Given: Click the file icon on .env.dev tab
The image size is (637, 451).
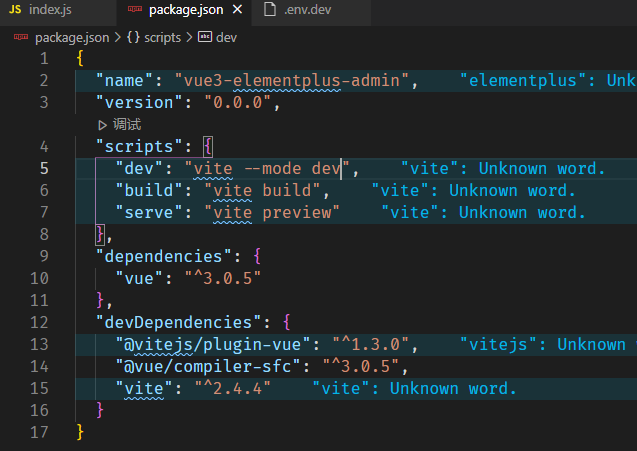Looking at the screenshot, I should pyautogui.click(x=270, y=9).
